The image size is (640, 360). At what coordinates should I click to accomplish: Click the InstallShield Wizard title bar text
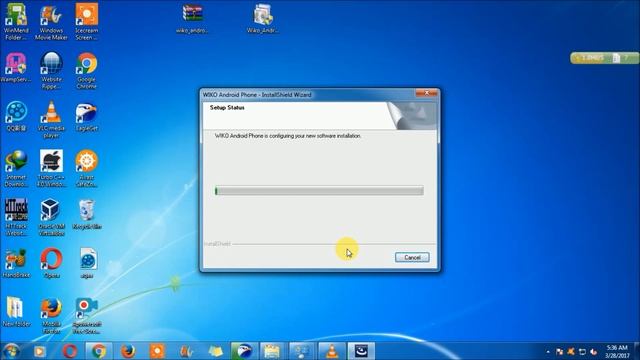tap(257, 95)
